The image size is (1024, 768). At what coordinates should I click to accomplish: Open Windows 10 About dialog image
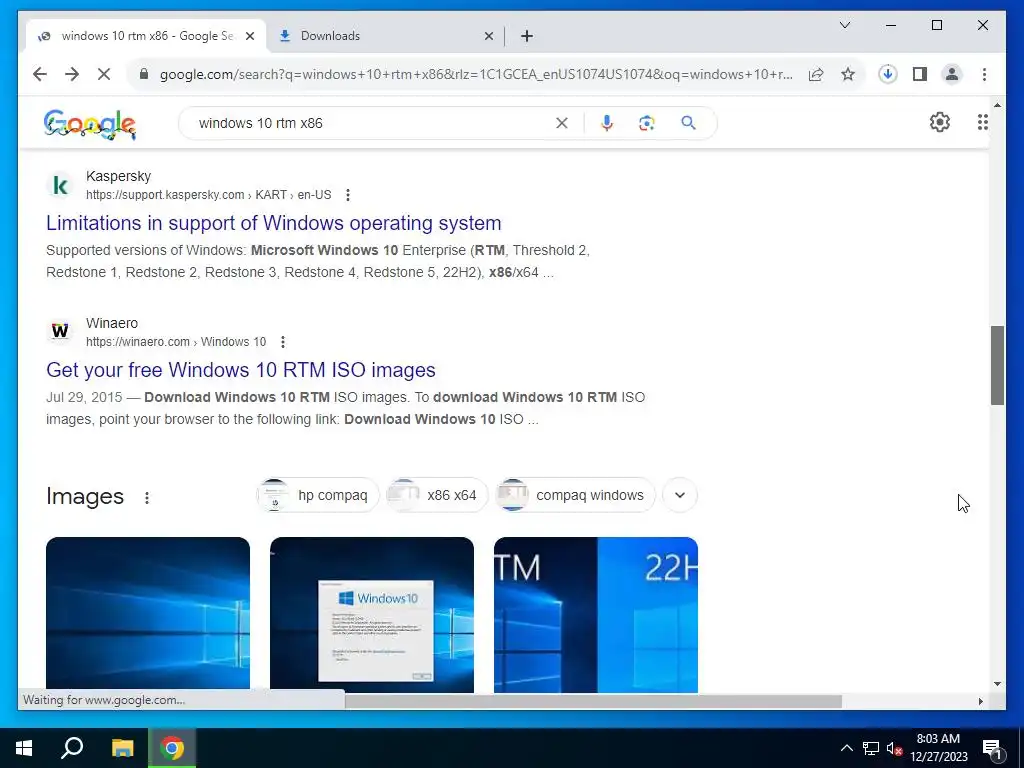372,615
